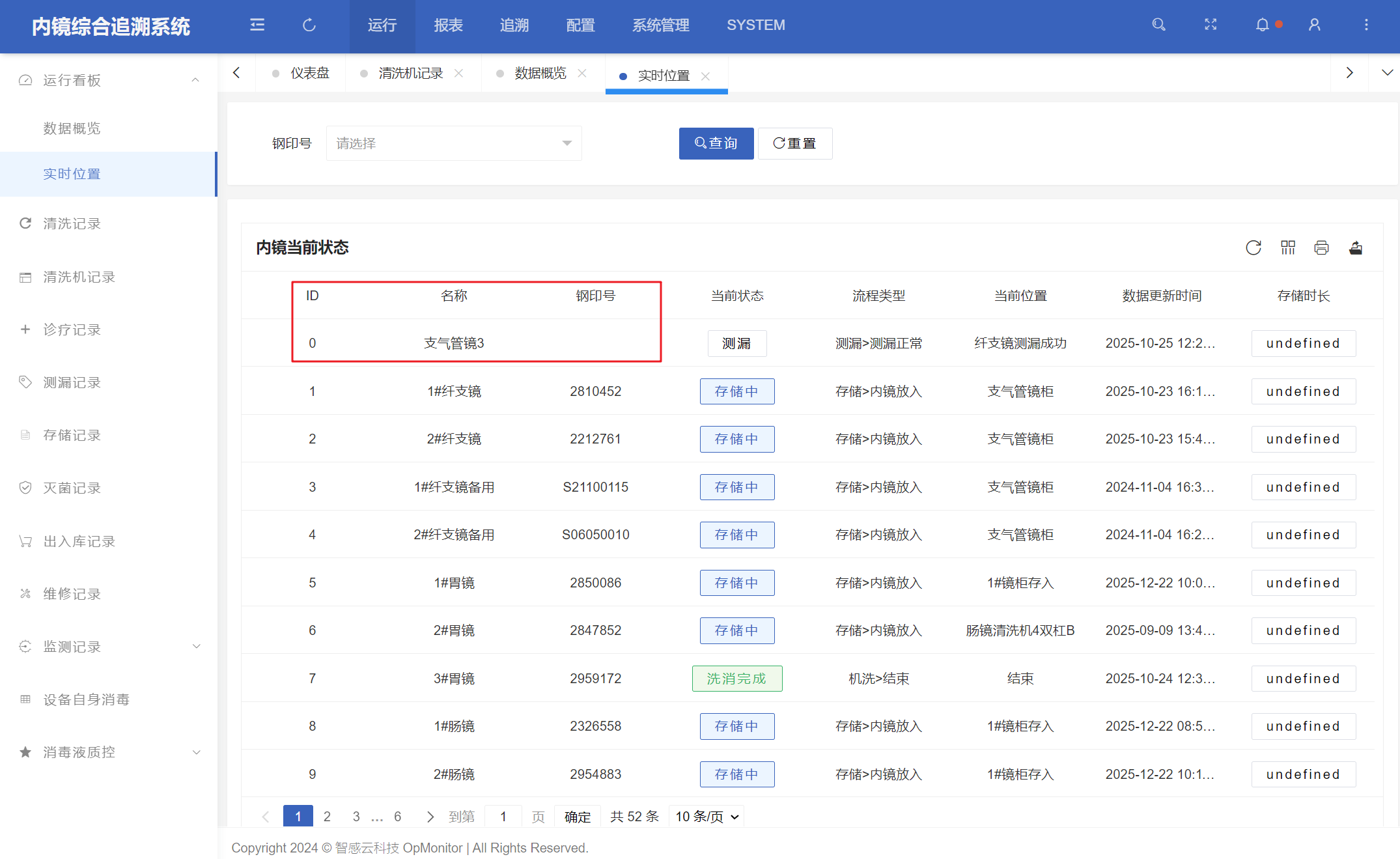Open the notification bell
Viewport: 1400px width, 859px height.
point(1263,25)
